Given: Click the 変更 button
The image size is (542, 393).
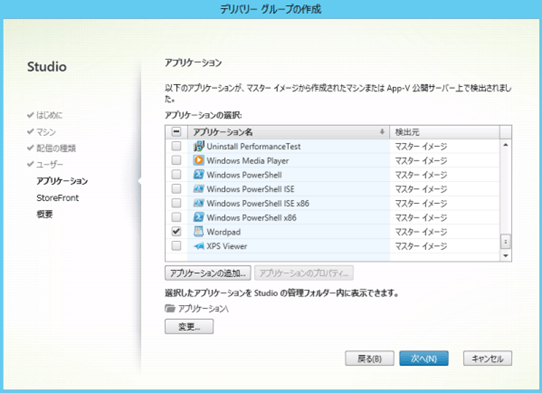Looking at the screenshot, I should click(x=189, y=327).
